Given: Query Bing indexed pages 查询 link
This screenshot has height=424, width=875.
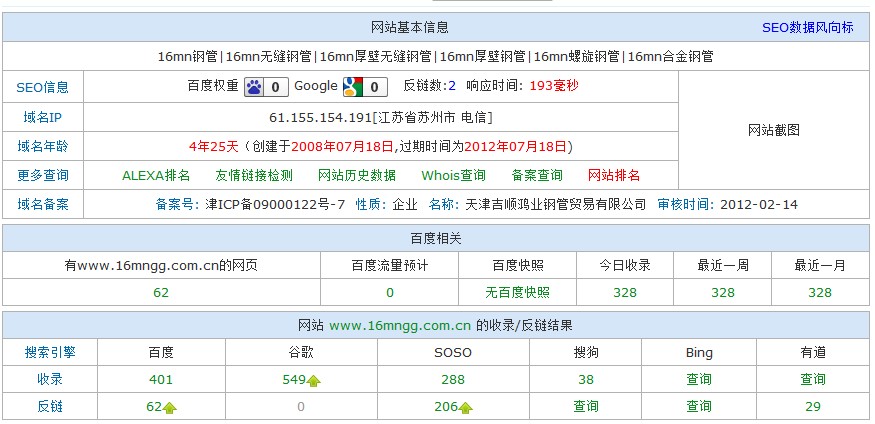Looking at the screenshot, I should (699, 380).
